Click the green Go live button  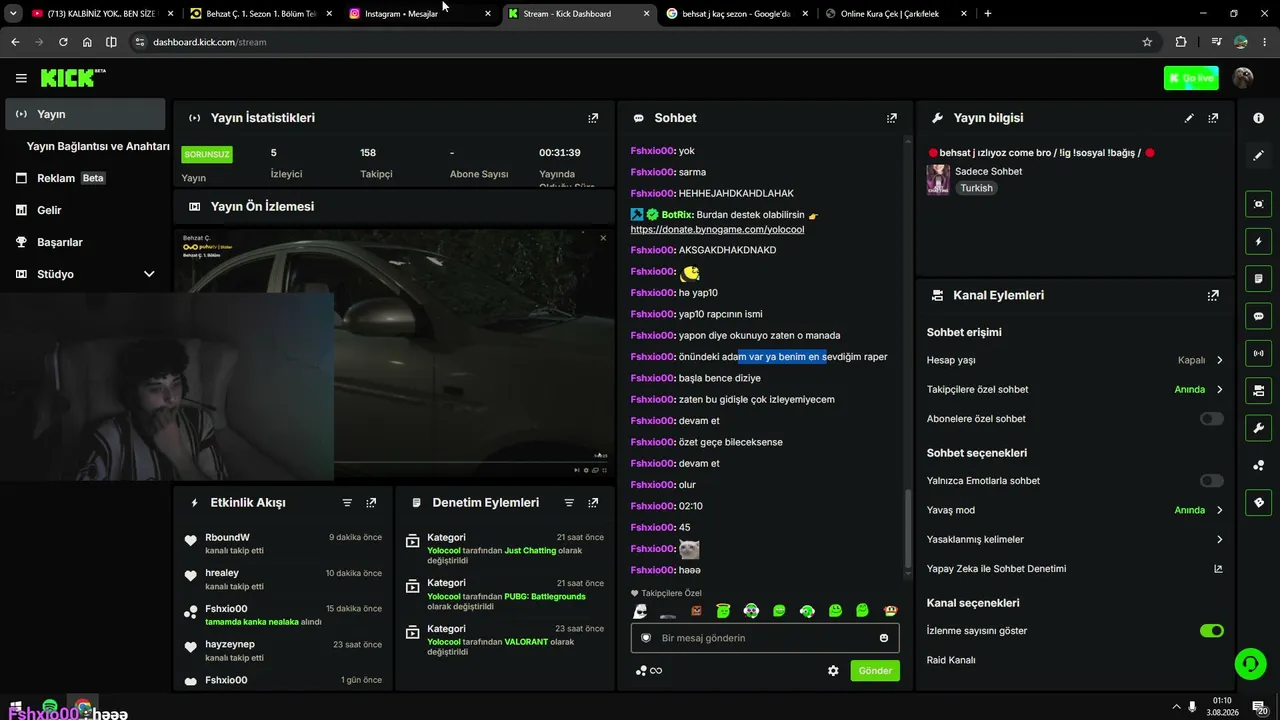1191,78
